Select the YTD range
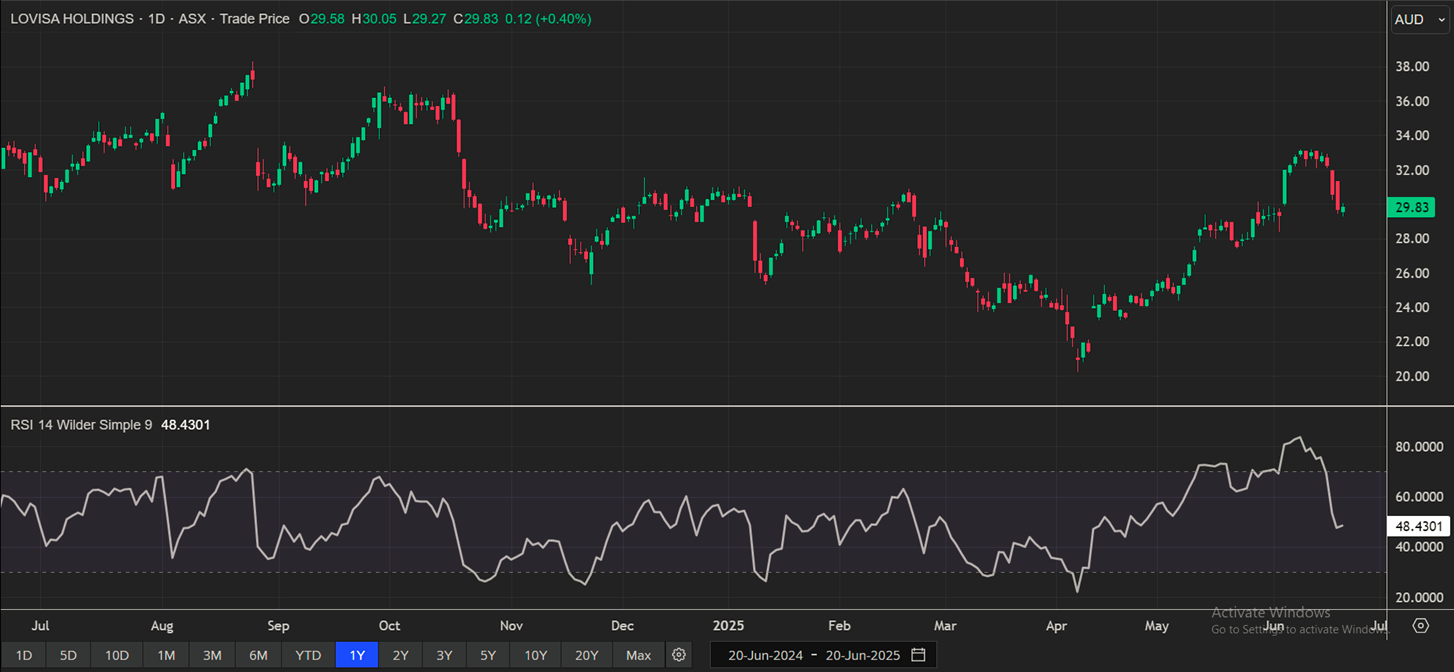The width and height of the screenshot is (1454, 672). (x=308, y=655)
